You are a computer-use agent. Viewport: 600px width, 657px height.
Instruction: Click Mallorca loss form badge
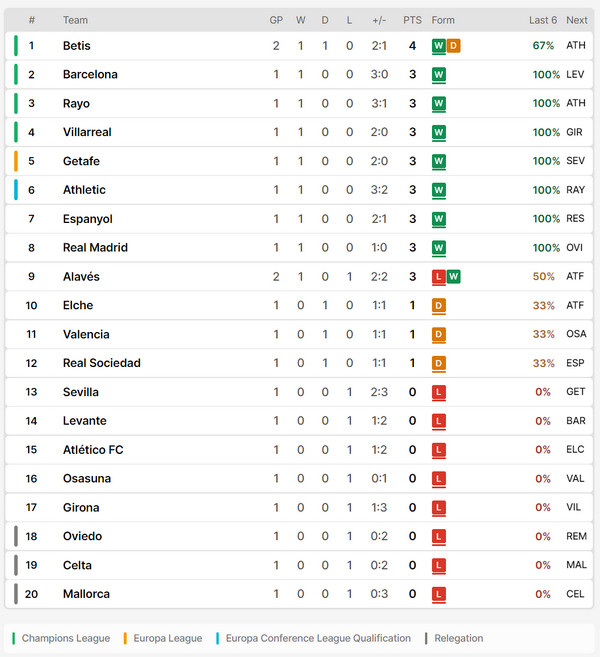pos(439,594)
